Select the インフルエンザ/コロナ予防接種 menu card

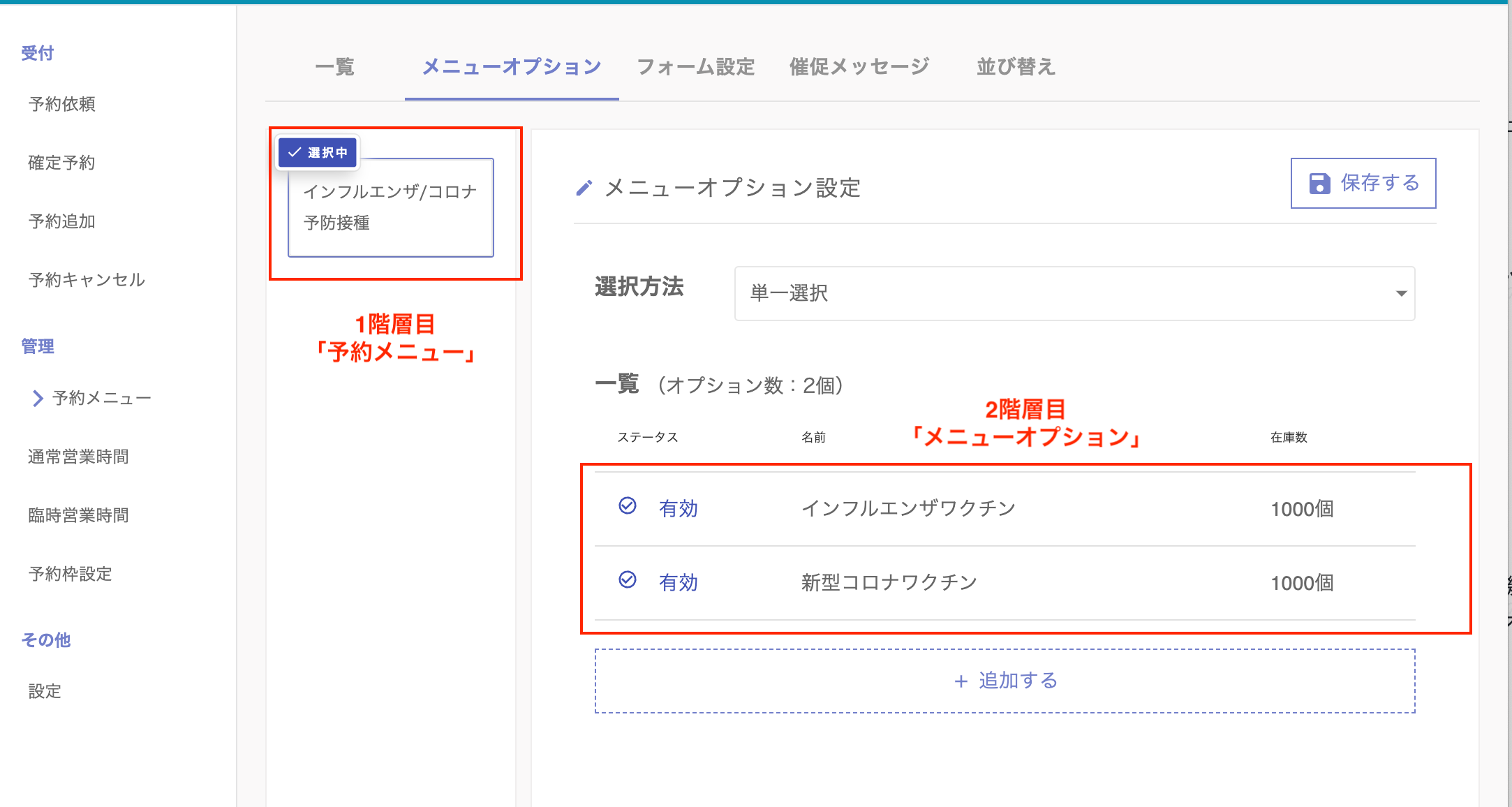pyautogui.click(x=390, y=207)
